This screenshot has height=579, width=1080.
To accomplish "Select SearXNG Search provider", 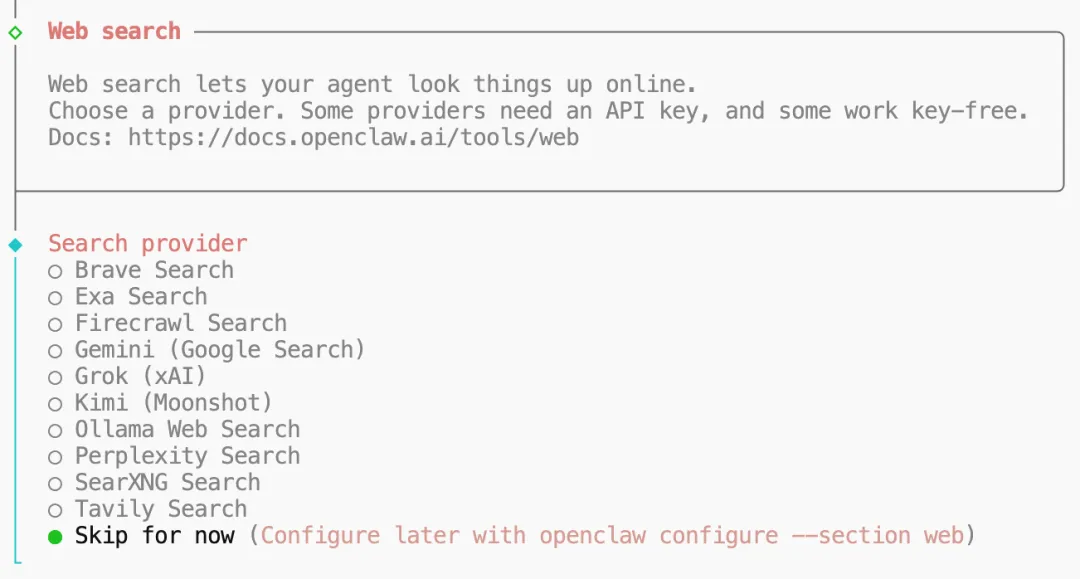I will (x=55, y=483).
